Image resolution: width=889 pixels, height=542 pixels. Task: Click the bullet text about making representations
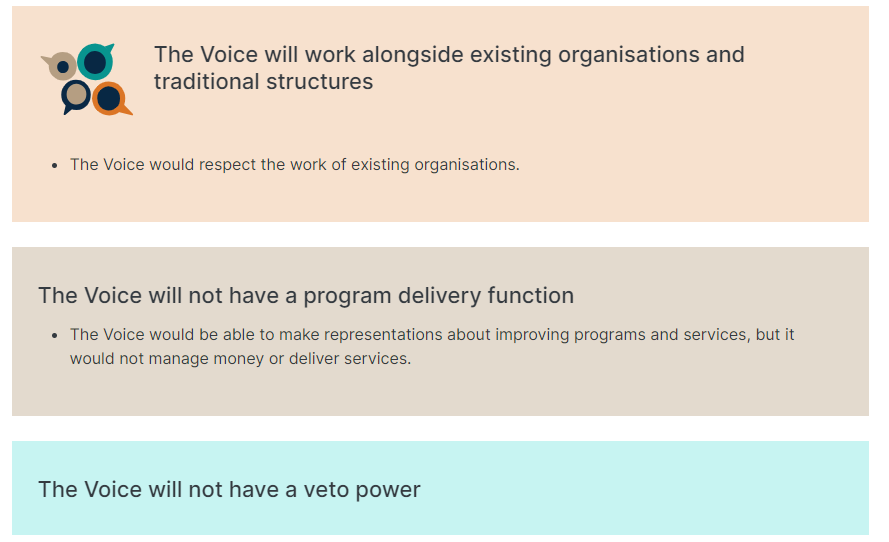(431, 346)
